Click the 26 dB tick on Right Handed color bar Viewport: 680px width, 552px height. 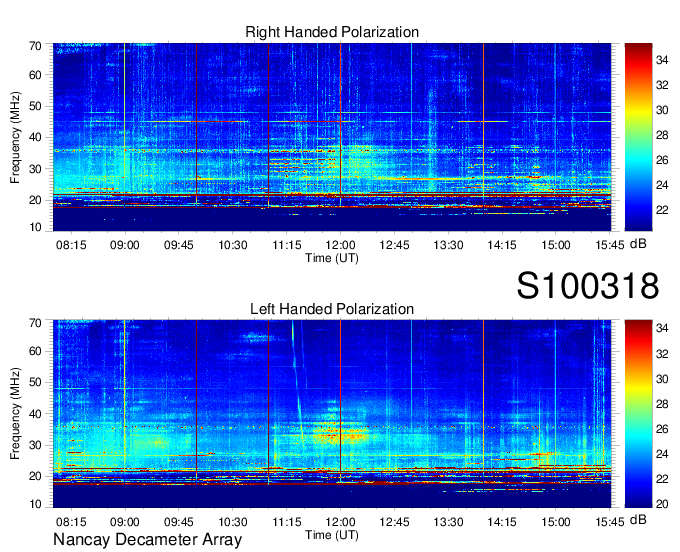tap(662, 160)
